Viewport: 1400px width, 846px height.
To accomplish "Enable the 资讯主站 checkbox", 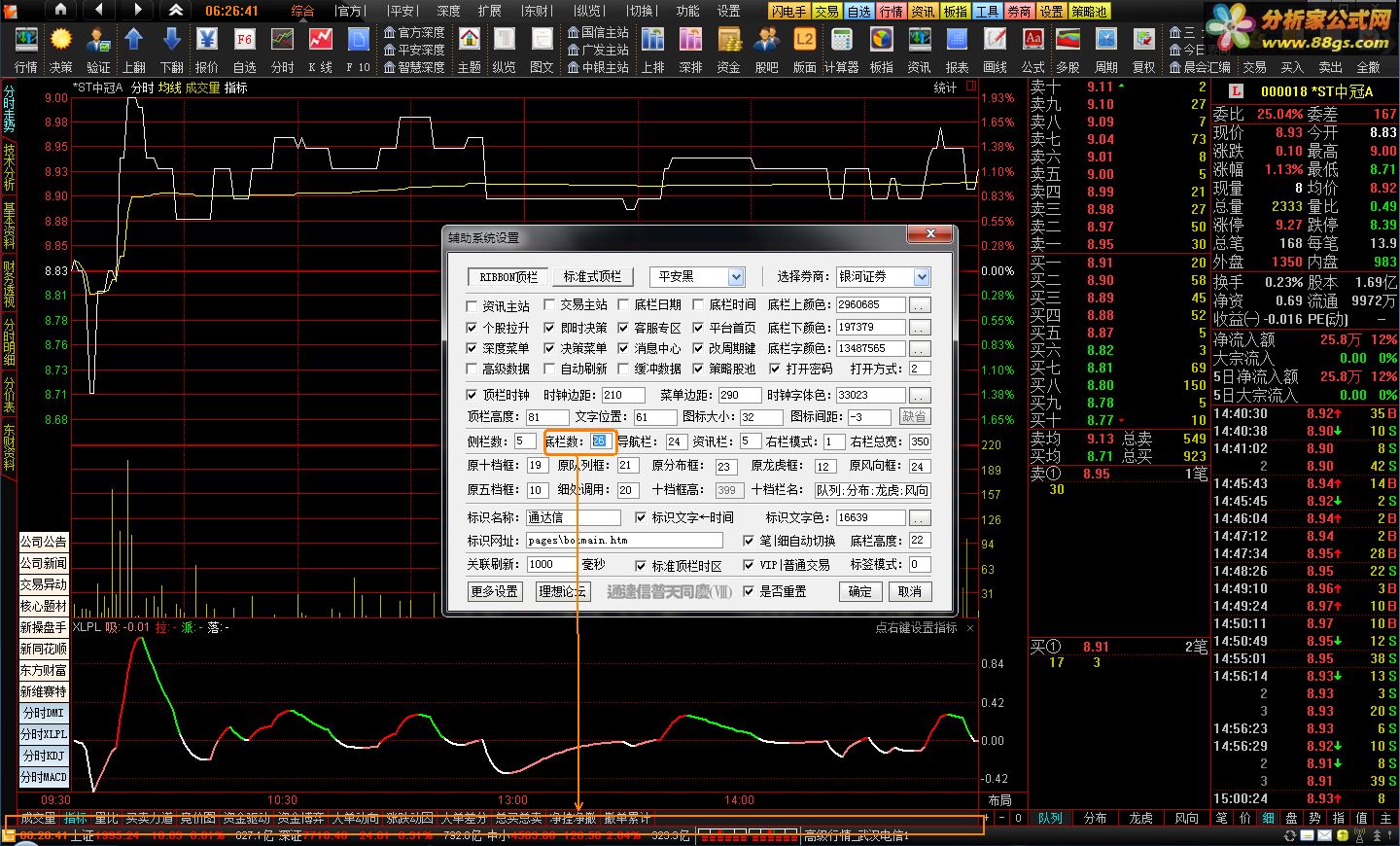I will tap(472, 305).
